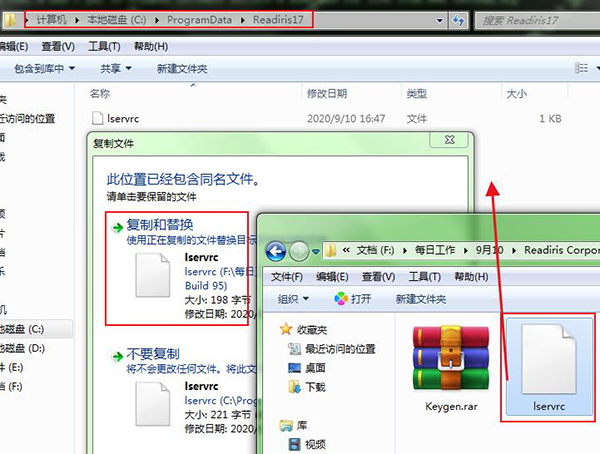
Task: Click the search Readiris17 input field
Action: (x=537, y=20)
